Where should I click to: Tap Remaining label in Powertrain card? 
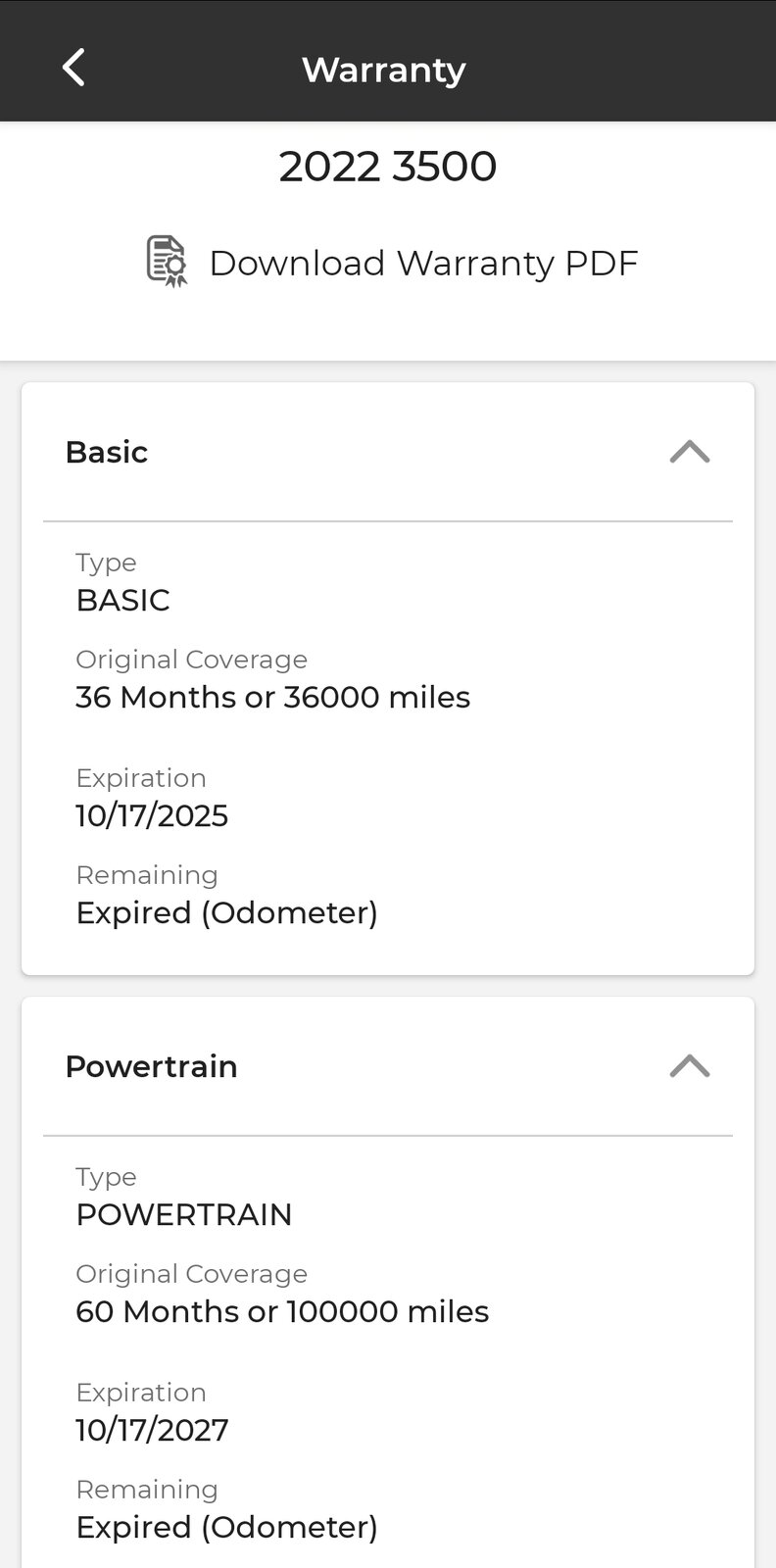pyautogui.click(x=147, y=1490)
